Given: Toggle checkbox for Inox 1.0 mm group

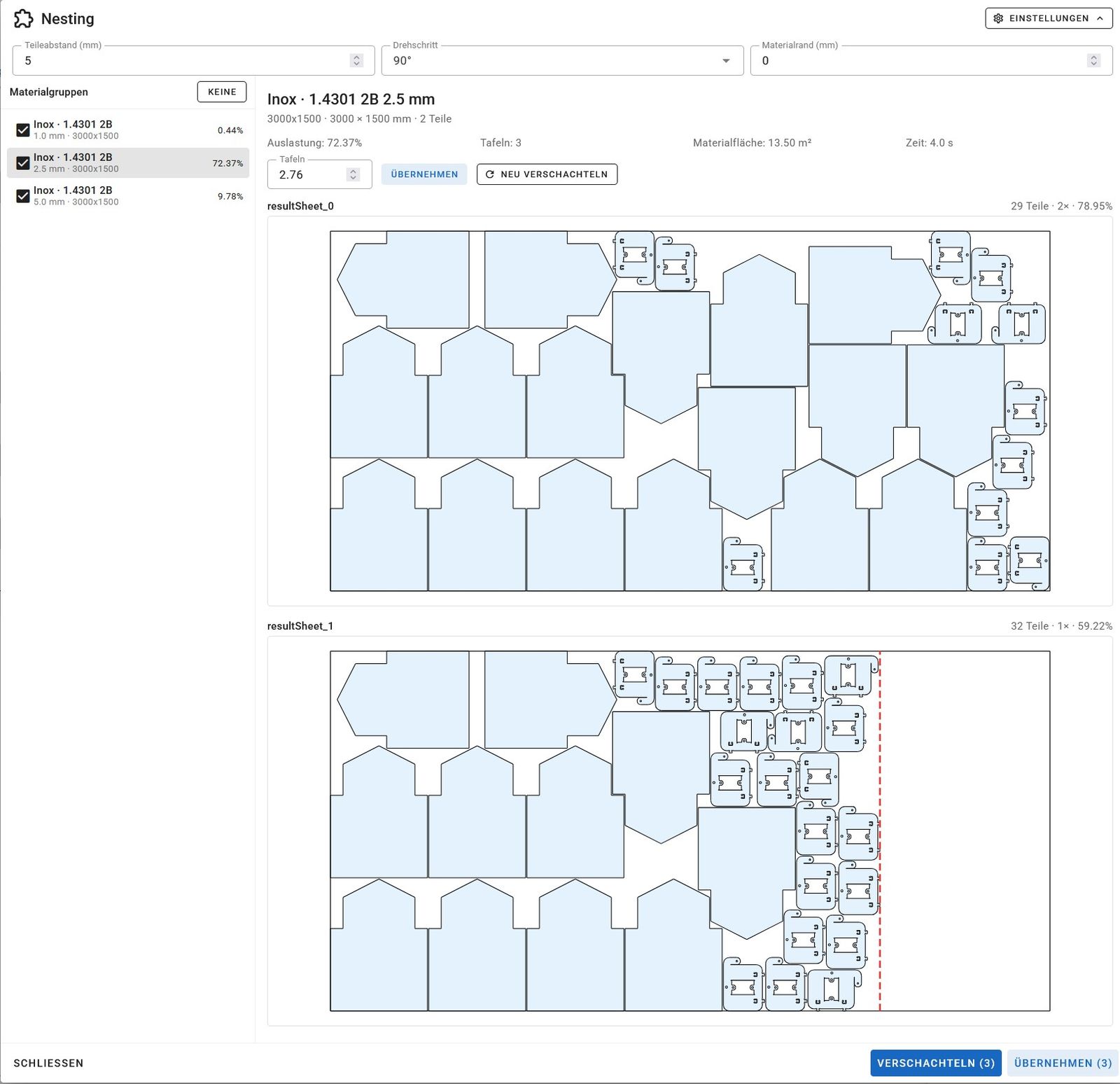Looking at the screenshot, I should click(x=22, y=130).
